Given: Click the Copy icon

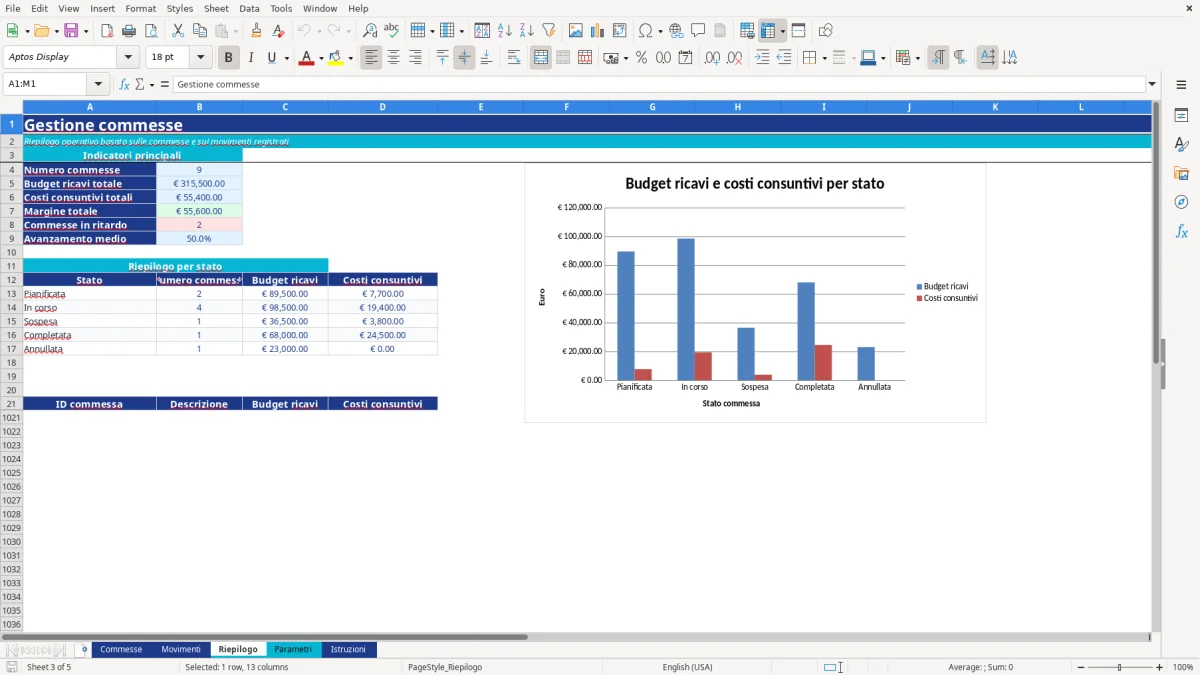Looking at the screenshot, I should pyautogui.click(x=199, y=31).
